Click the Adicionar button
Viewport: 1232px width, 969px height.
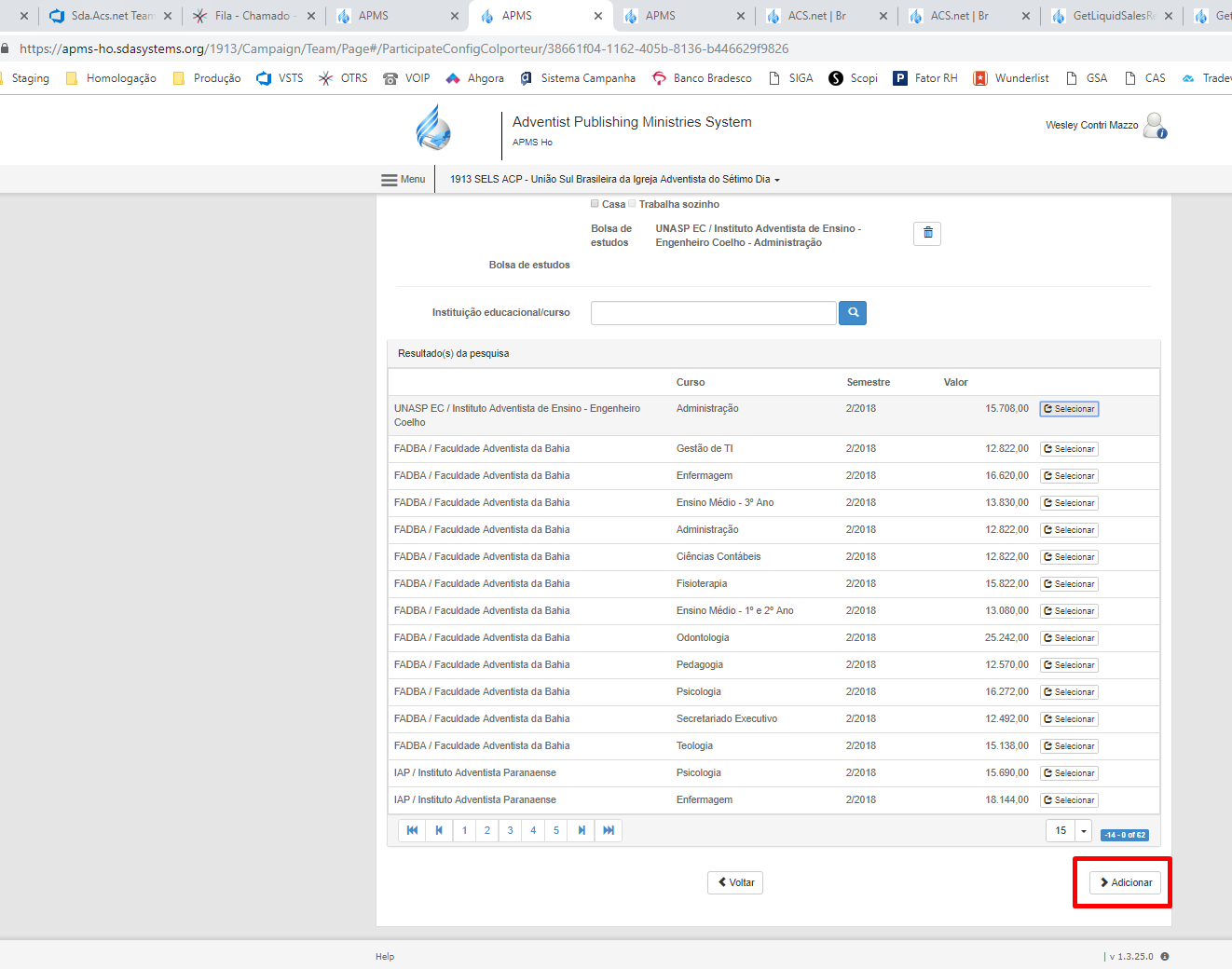tap(1126, 882)
